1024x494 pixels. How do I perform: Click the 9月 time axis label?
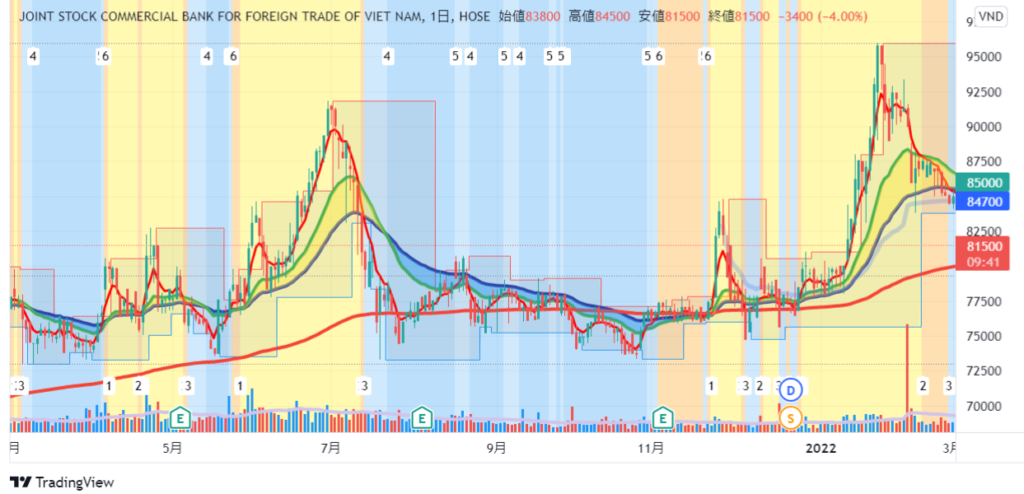[498, 448]
